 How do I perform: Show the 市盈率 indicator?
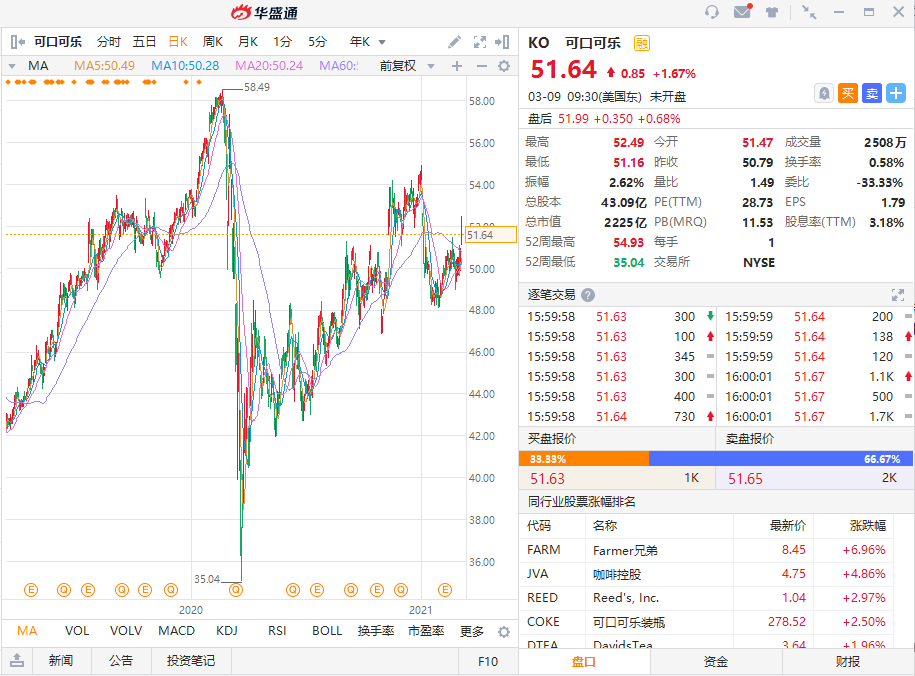point(426,631)
